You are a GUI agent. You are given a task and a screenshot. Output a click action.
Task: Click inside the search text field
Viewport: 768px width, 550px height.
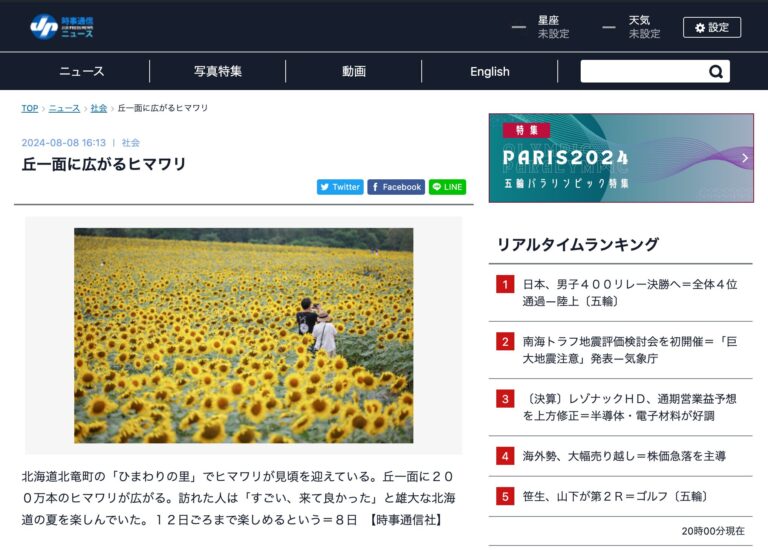point(642,72)
